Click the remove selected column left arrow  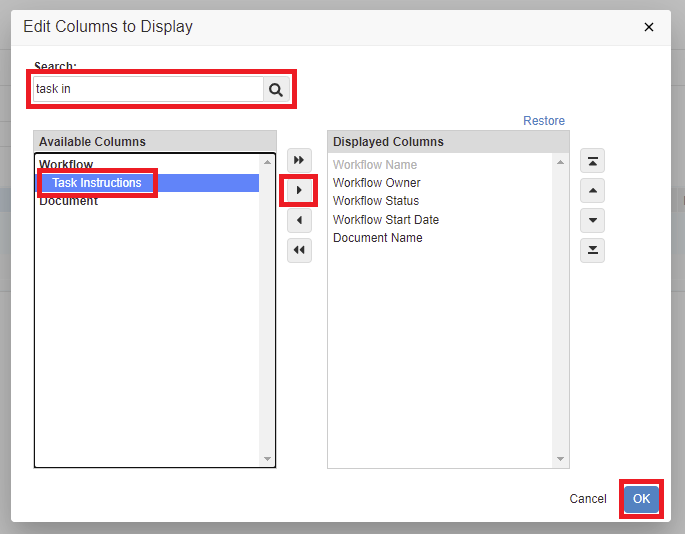pyautogui.click(x=299, y=220)
